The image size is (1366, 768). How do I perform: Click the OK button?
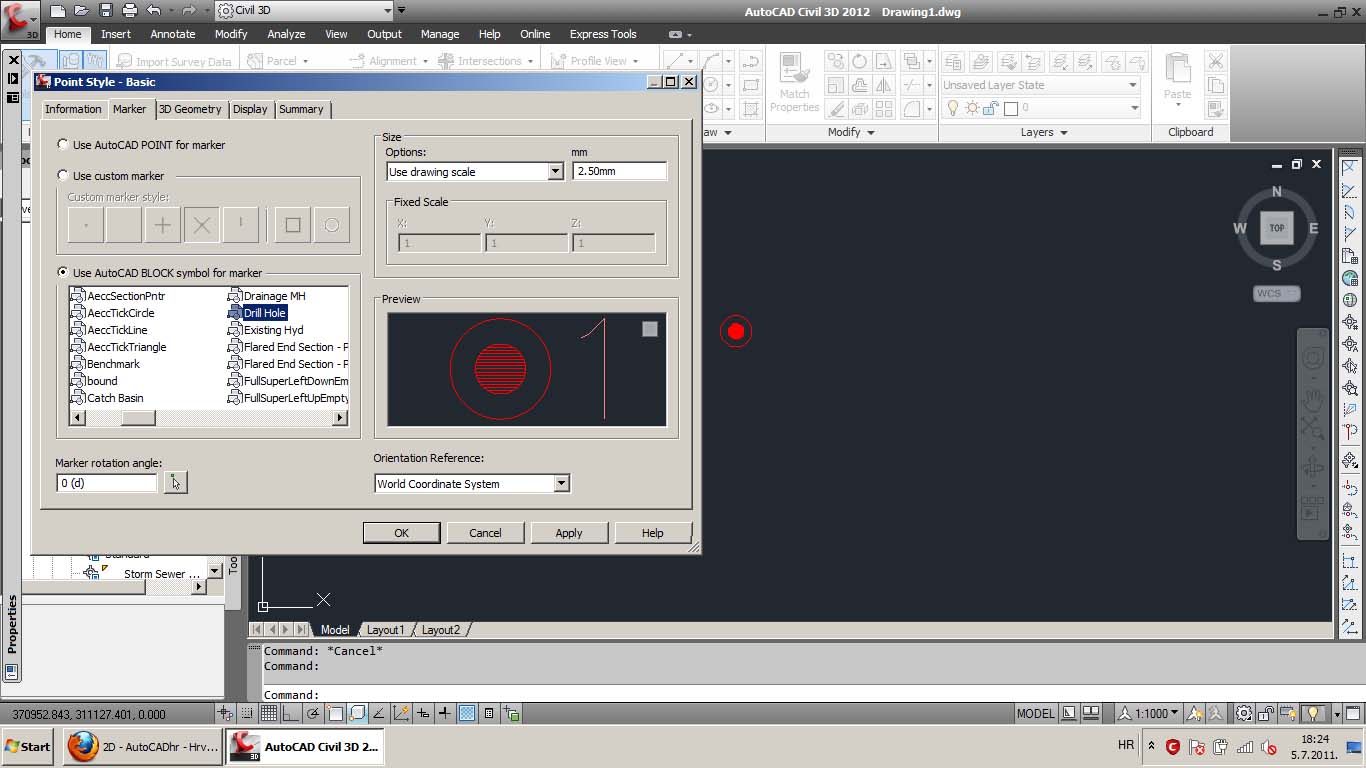coord(401,533)
